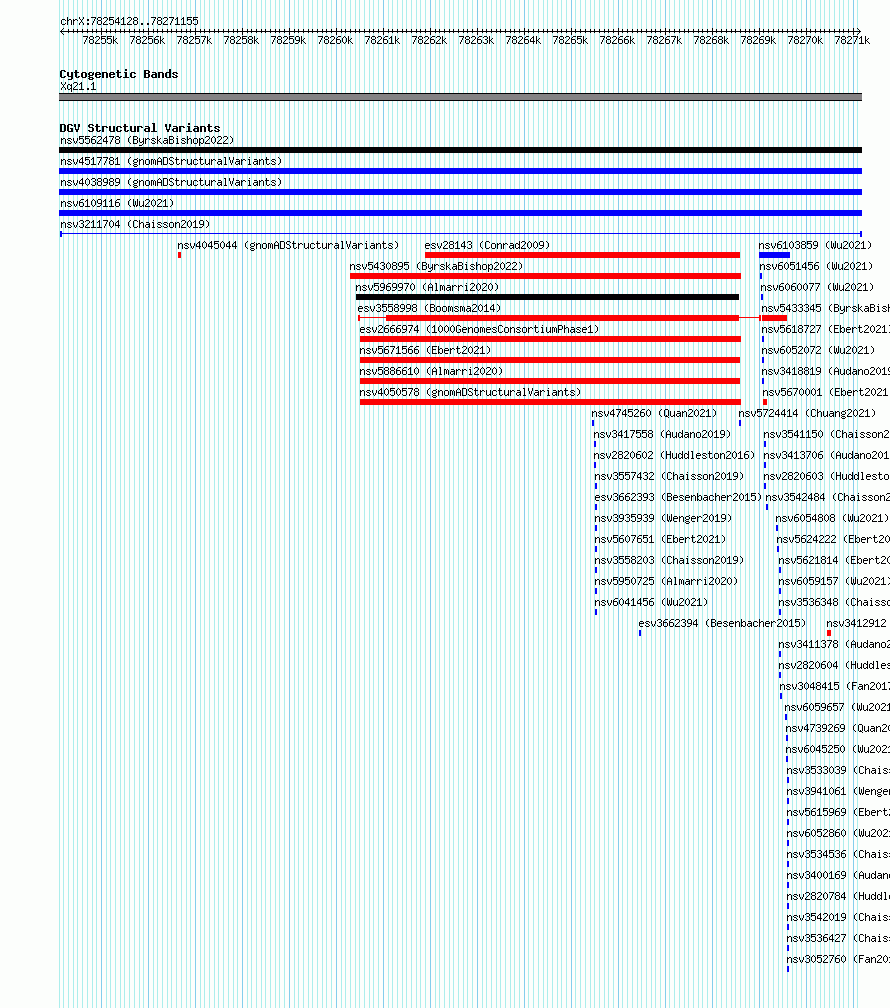Click nsv4050578 gnomAD variant label
Screen dimensions: 890x1008
pyautogui.click(x=470, y=392)
